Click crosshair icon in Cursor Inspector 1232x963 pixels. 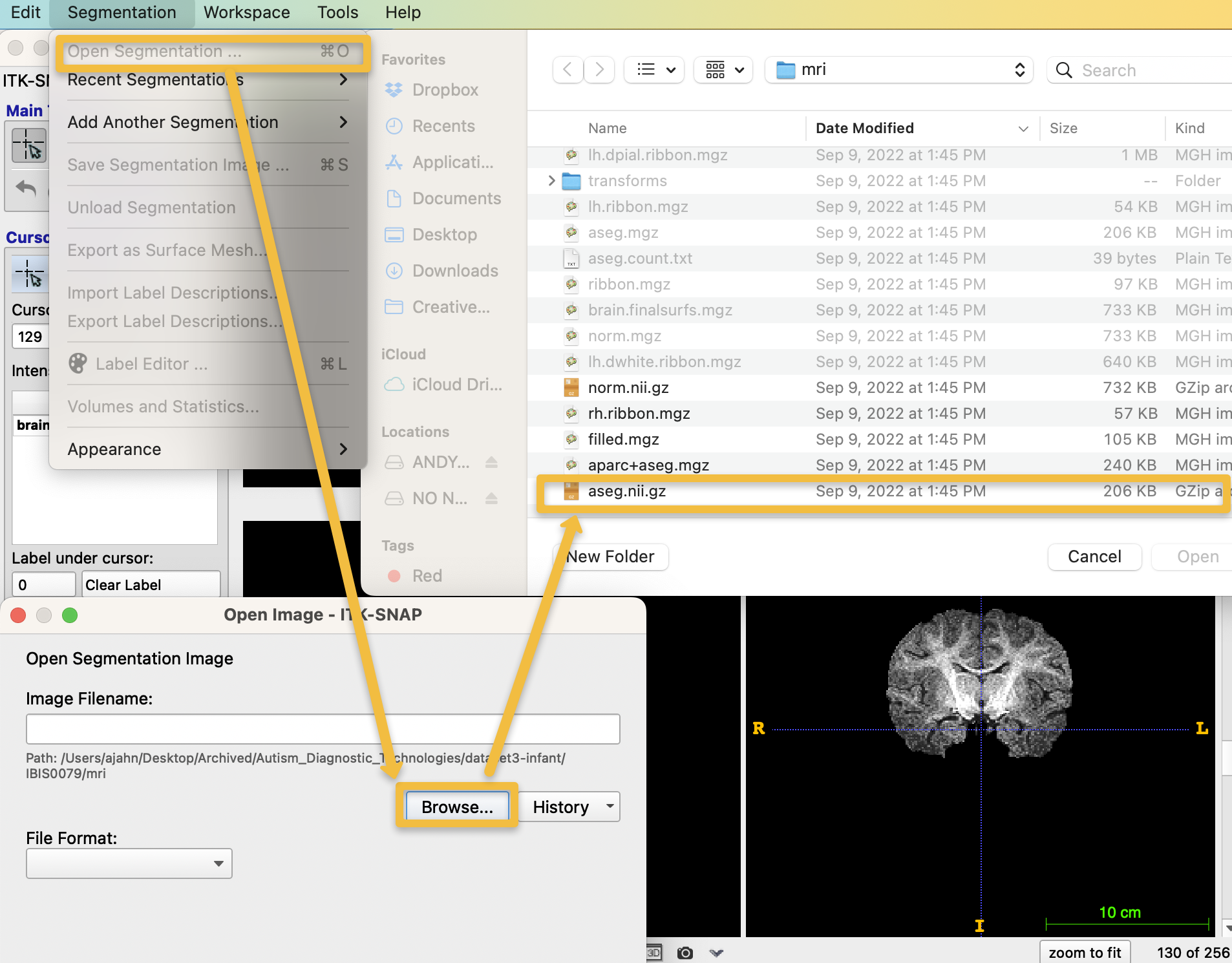pos(29,273)
